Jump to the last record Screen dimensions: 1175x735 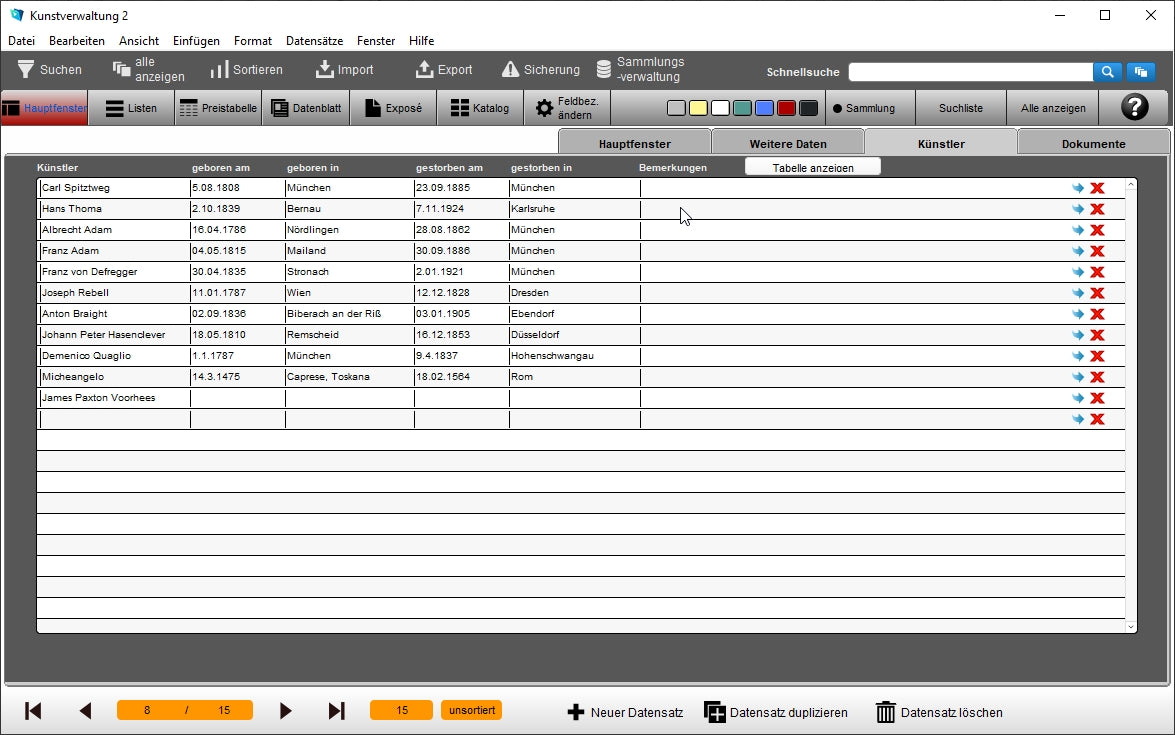click(x=337, y=711)
